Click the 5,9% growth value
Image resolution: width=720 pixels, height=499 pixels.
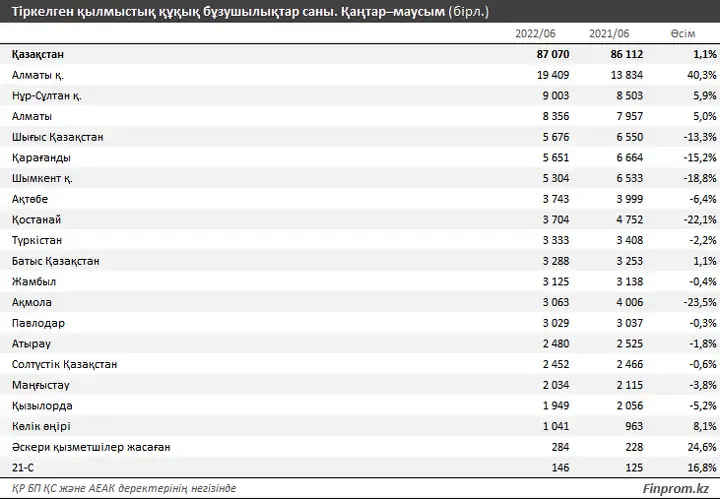pos(705,95)
